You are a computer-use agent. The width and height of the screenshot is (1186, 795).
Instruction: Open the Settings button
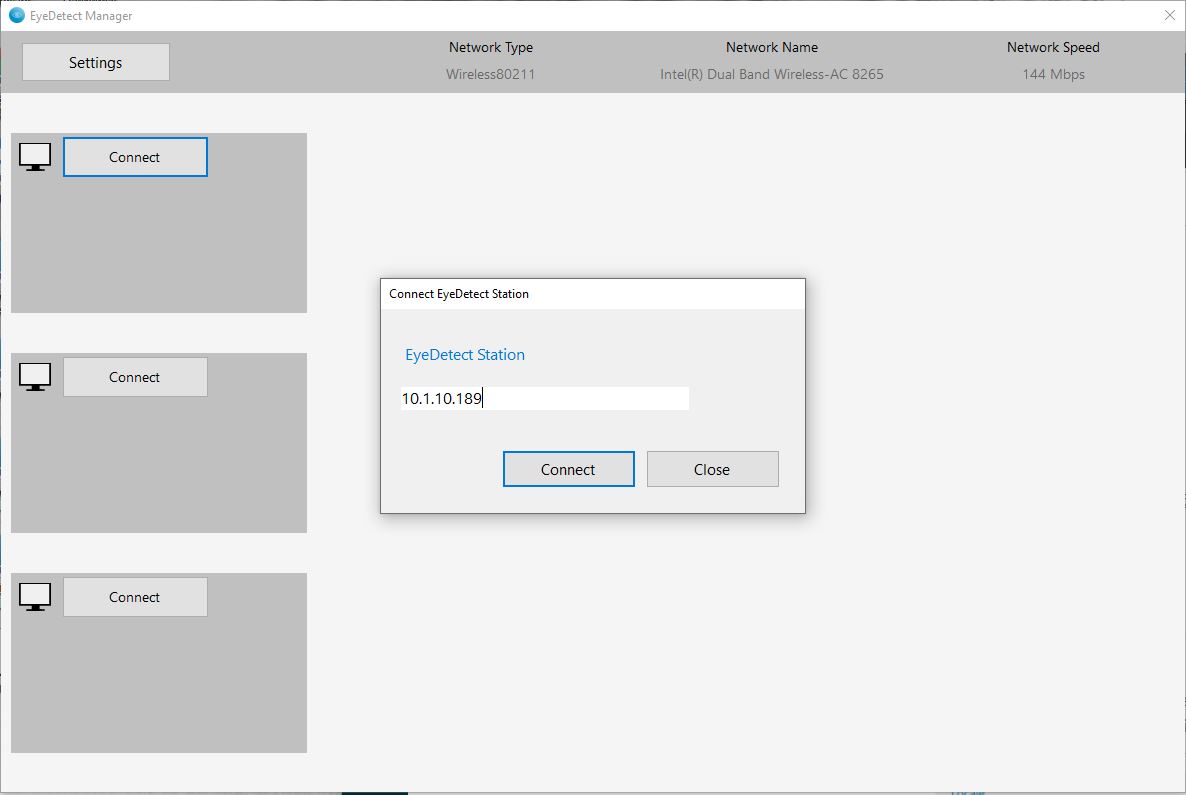pyautogui.click(x=95, y=62)
